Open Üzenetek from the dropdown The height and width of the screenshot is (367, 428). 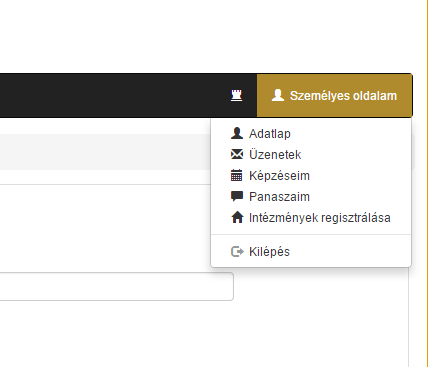311,155
